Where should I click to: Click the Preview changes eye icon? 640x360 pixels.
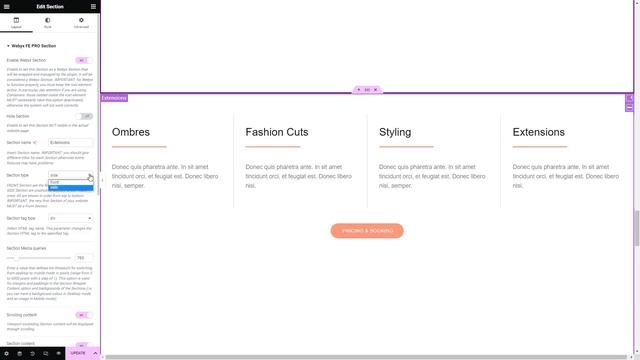click(x=59, y=353)
